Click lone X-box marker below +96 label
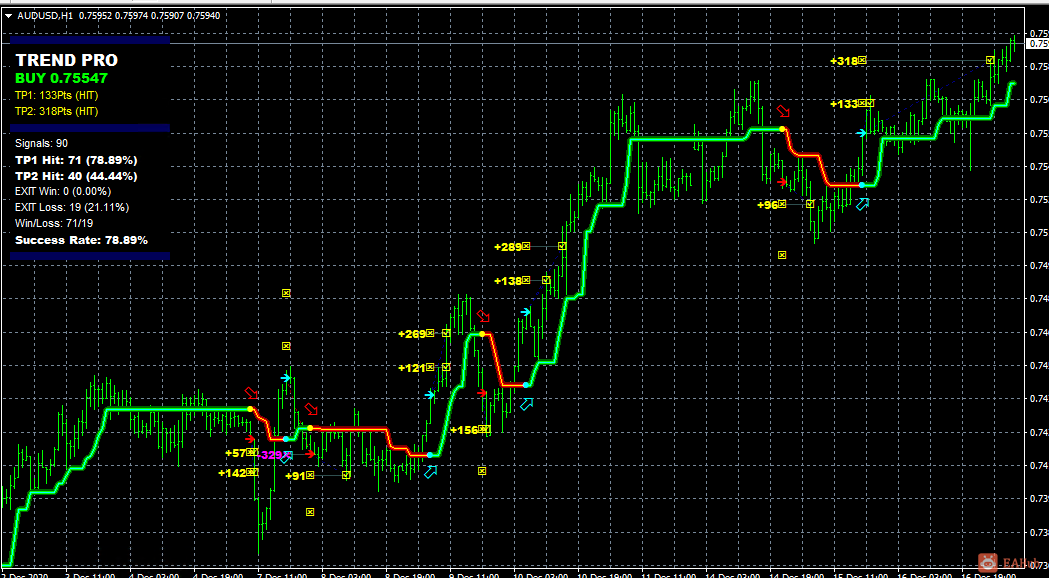The width and height of the screenshot is (1049, 578). 782,254
